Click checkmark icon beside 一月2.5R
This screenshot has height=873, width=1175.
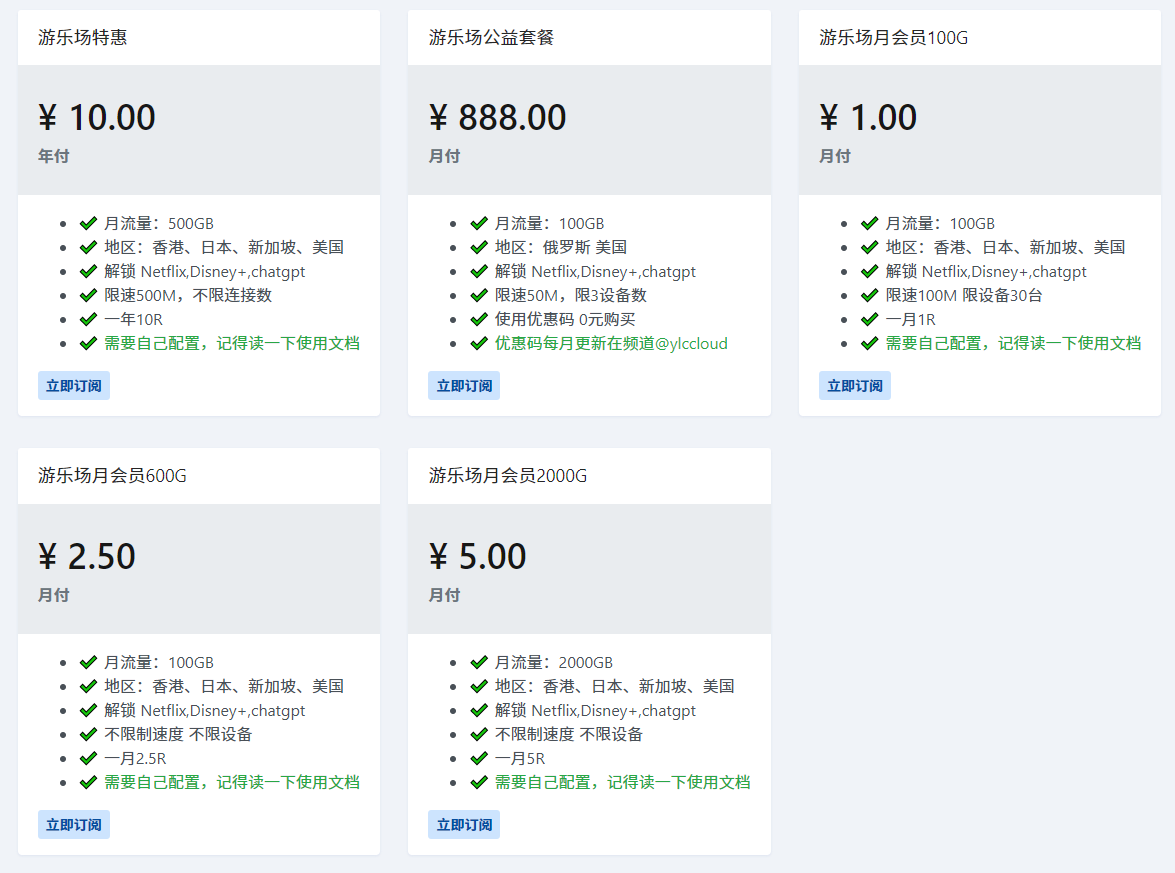[x=88, y=758]
